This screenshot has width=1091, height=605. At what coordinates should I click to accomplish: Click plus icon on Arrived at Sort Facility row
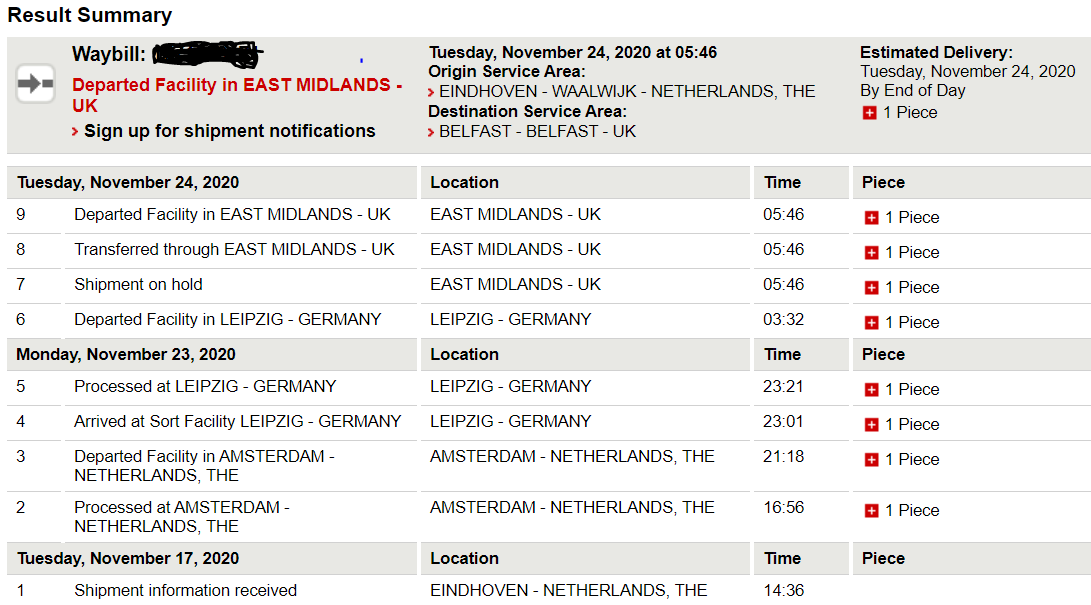pos(871,424)
